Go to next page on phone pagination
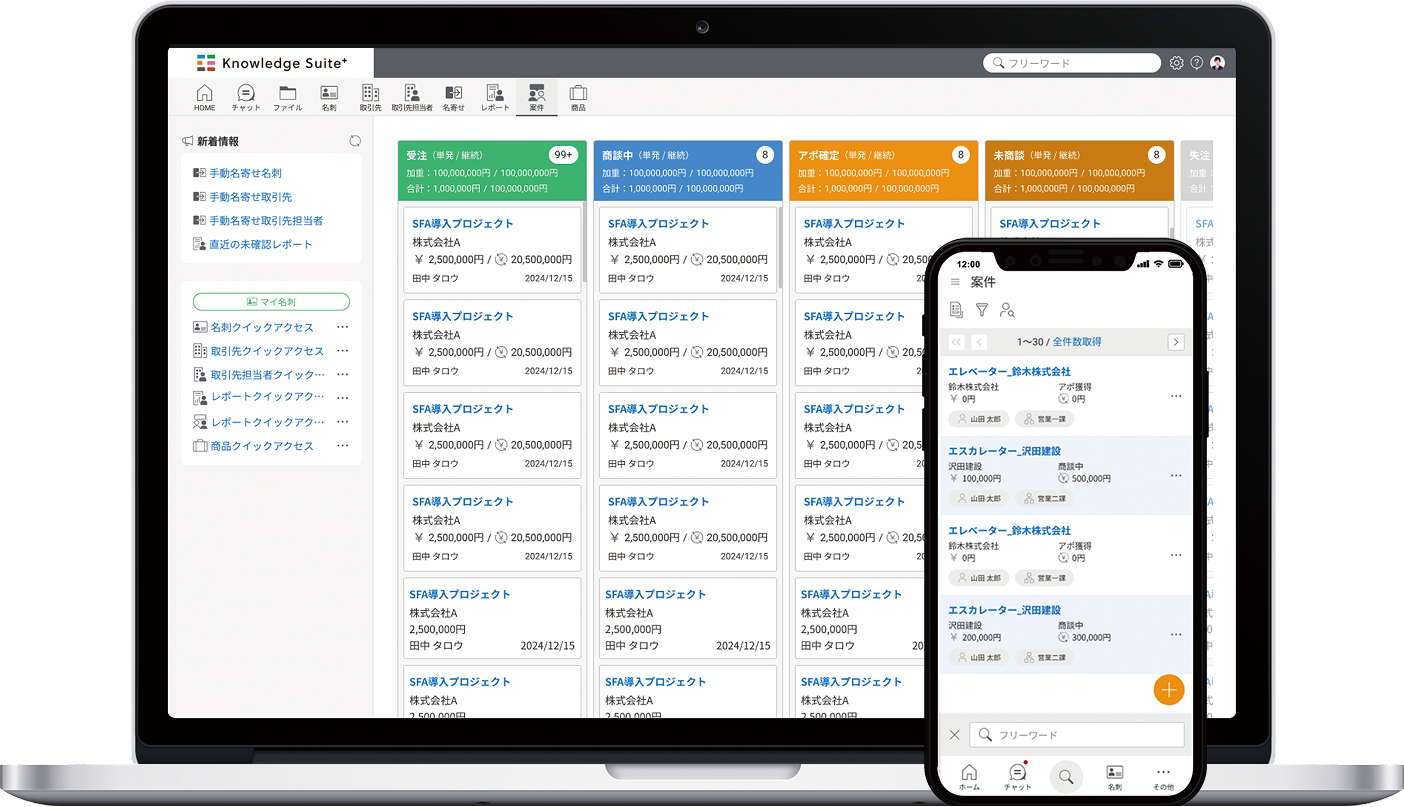The image size is (1404, 807). point(1176,342)
